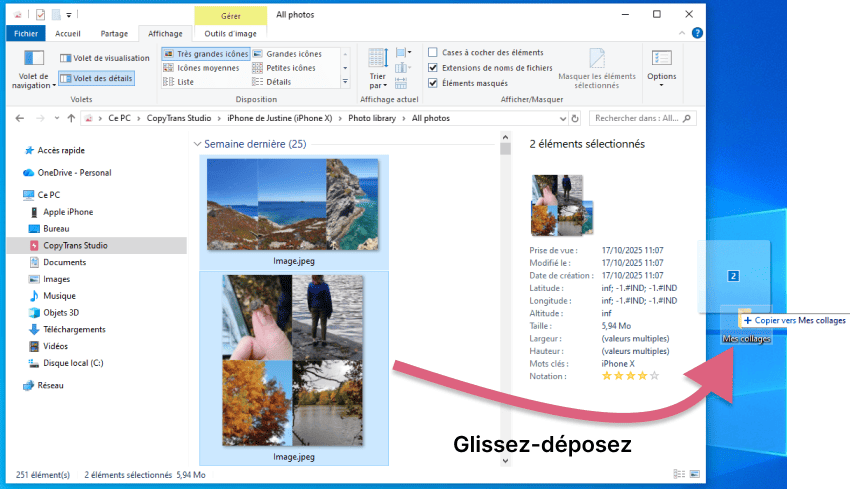Image resolution: width=850 pixels, height=490 pixels.
Task: Select Icônes moyennes layout
Action: coord(202,68)
